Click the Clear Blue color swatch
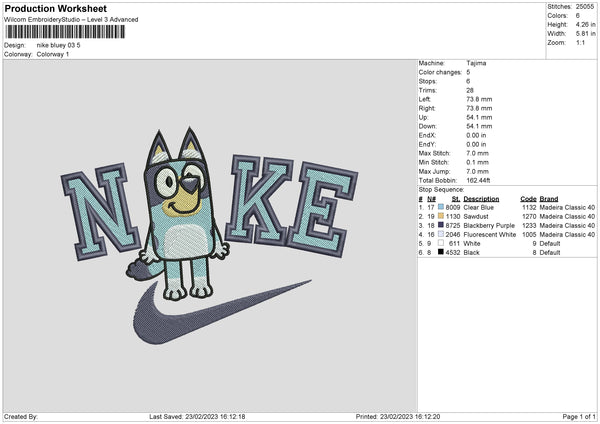The height and width of the screenshot is (424, 600). tap(441, 207)
